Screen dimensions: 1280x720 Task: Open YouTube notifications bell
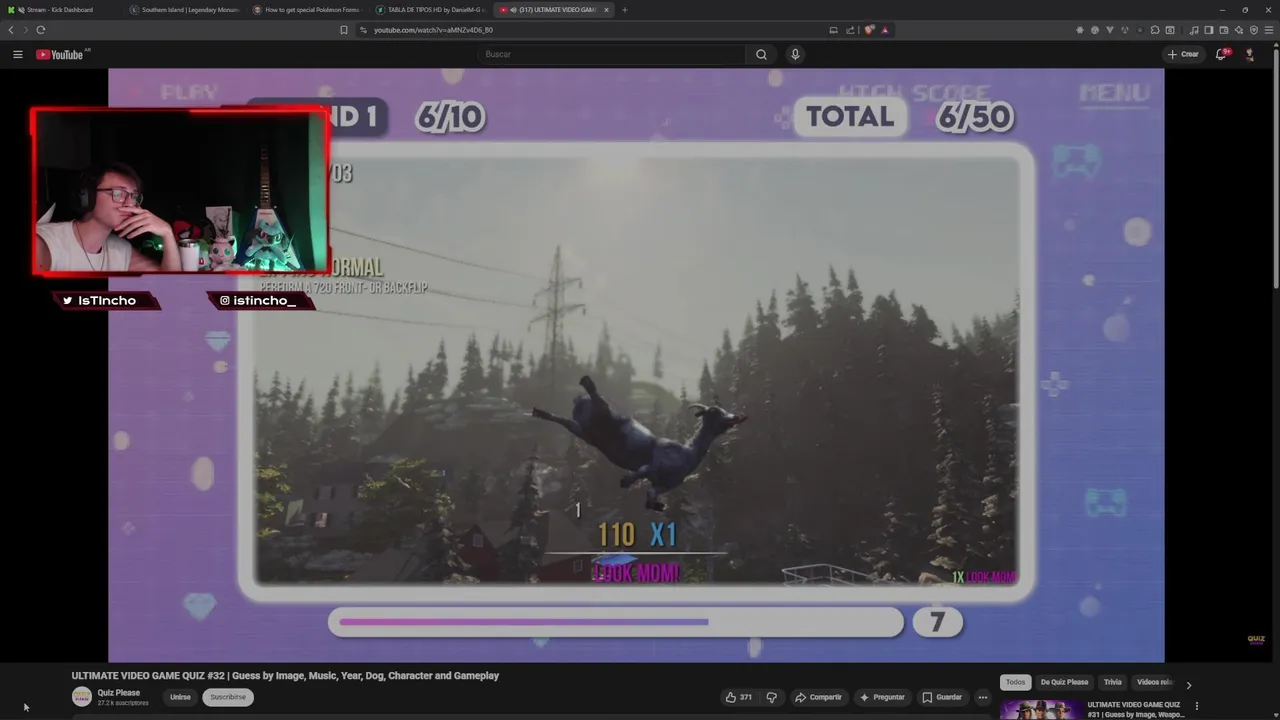pos(1221,54)
